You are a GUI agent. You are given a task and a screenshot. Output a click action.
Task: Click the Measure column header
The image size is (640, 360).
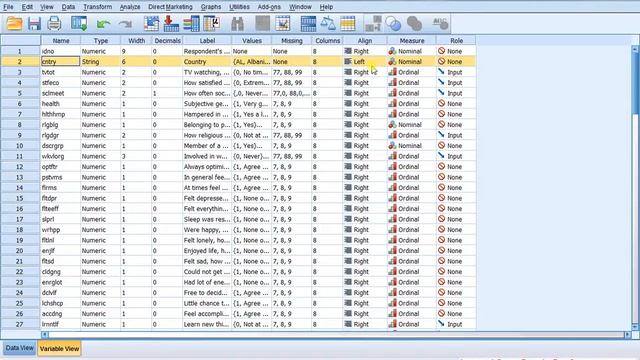[x=412, y=40]
